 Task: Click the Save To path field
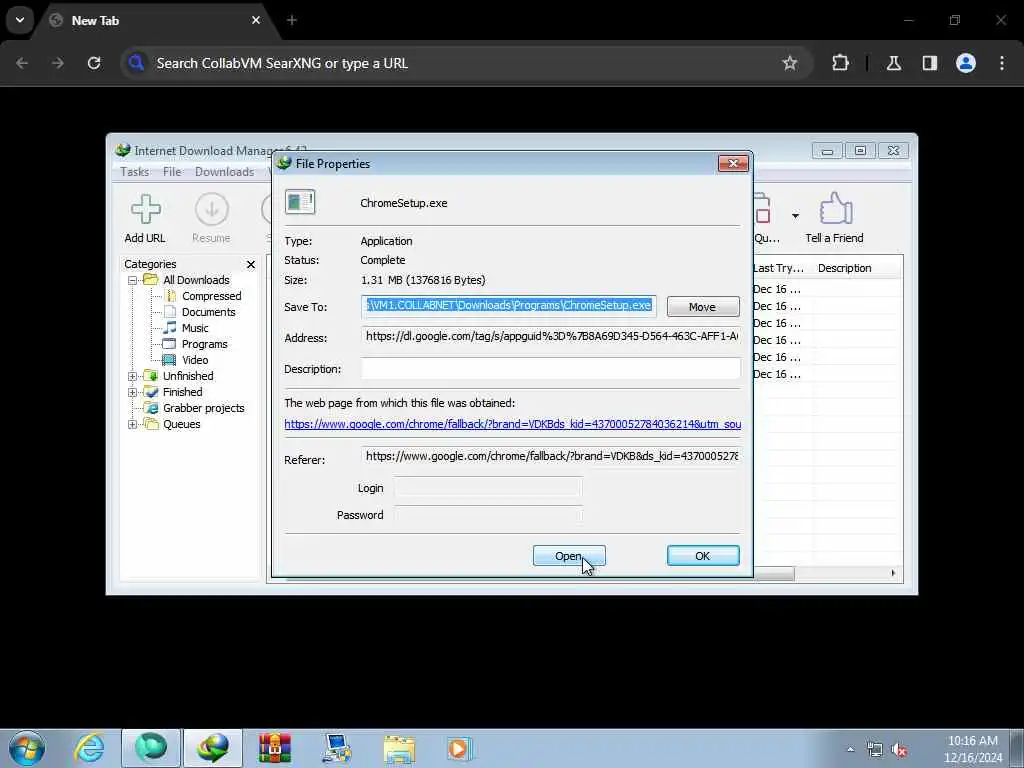[509, 306]
